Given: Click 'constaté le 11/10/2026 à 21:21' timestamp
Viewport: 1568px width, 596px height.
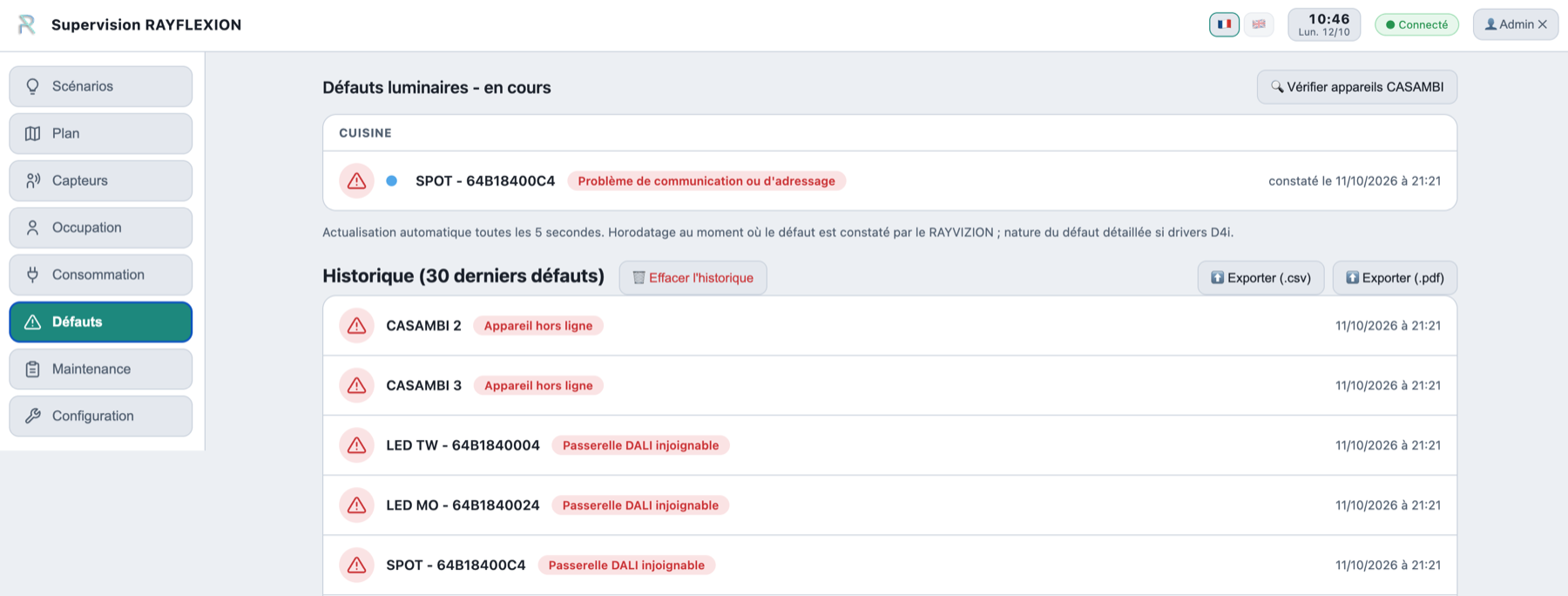Looking at the screenshot, I should [1355, 181].
